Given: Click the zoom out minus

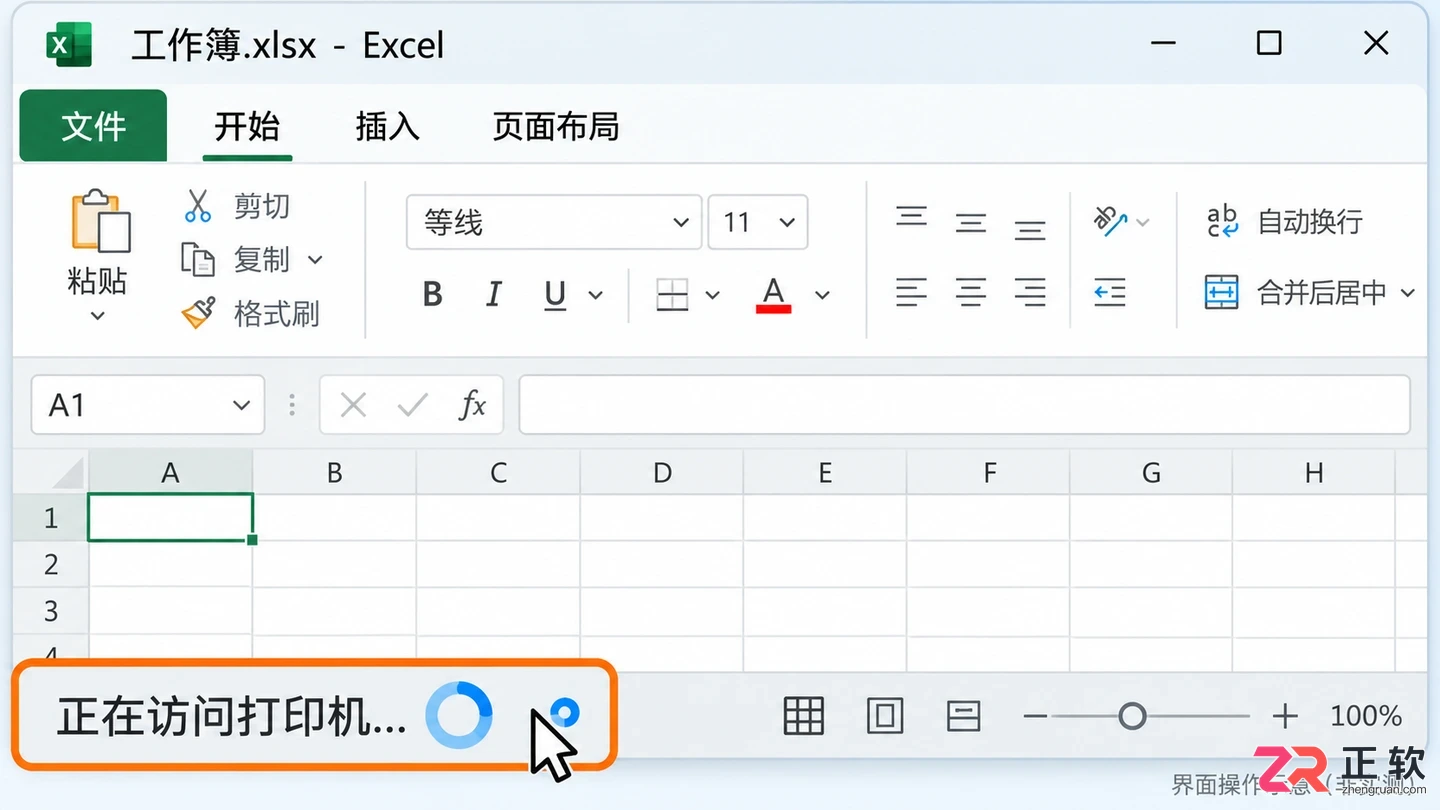Looking at the screenshot, I should pos(1035,716).
